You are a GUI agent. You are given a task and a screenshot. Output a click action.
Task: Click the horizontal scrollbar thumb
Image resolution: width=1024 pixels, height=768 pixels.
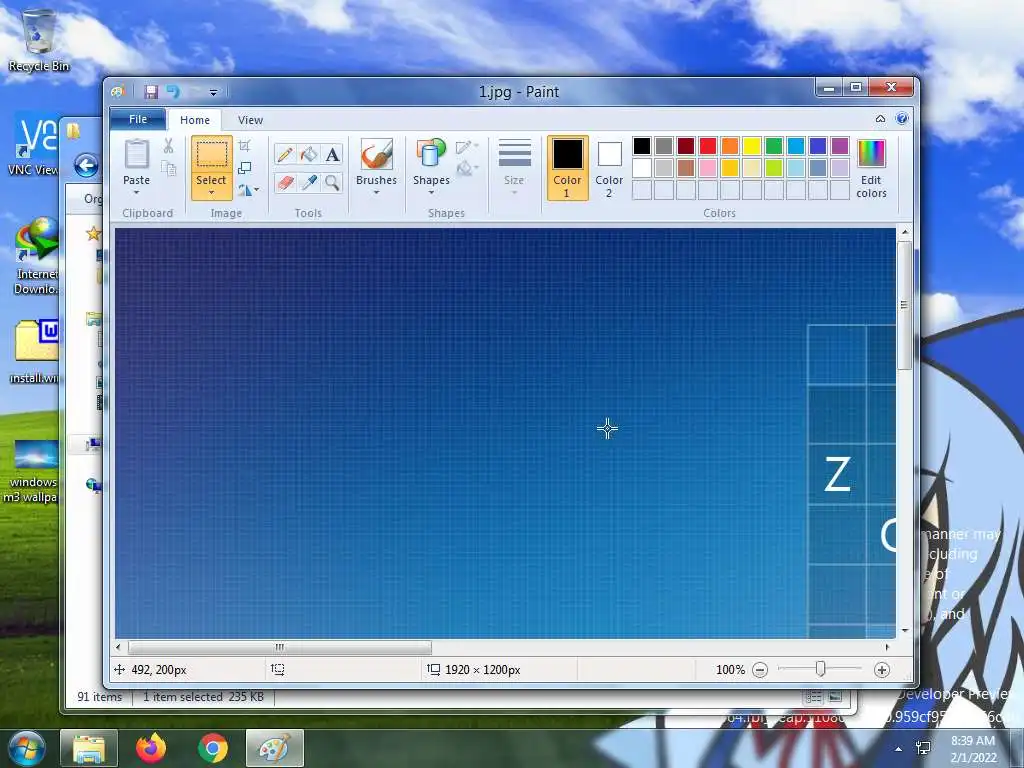pos(280,648)
